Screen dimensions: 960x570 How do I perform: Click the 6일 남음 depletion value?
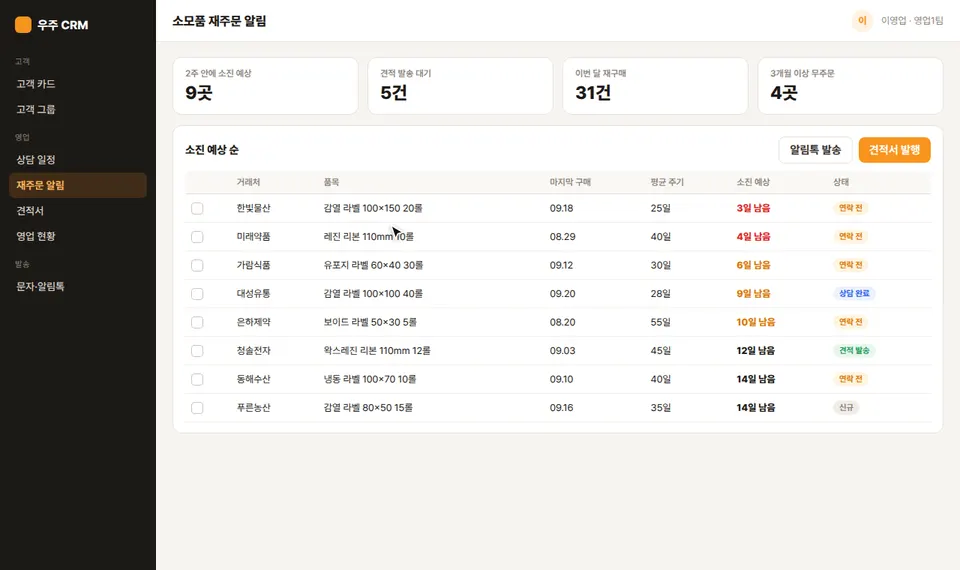click(753, 265)
